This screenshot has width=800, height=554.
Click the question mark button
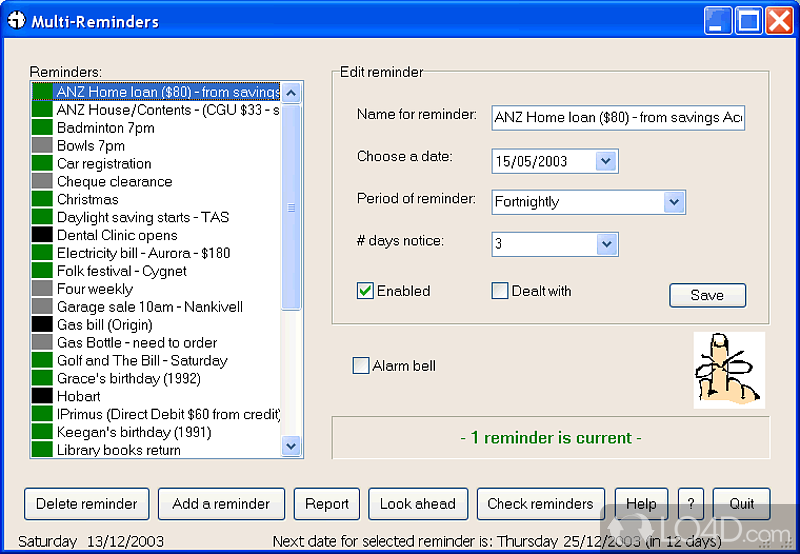coord(691,504)
